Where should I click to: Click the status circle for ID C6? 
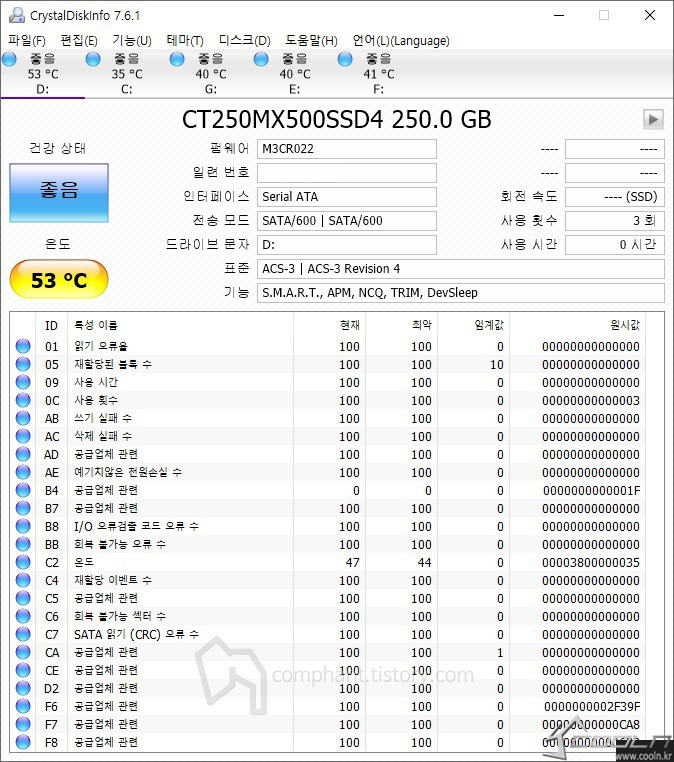tap(23, 616)
